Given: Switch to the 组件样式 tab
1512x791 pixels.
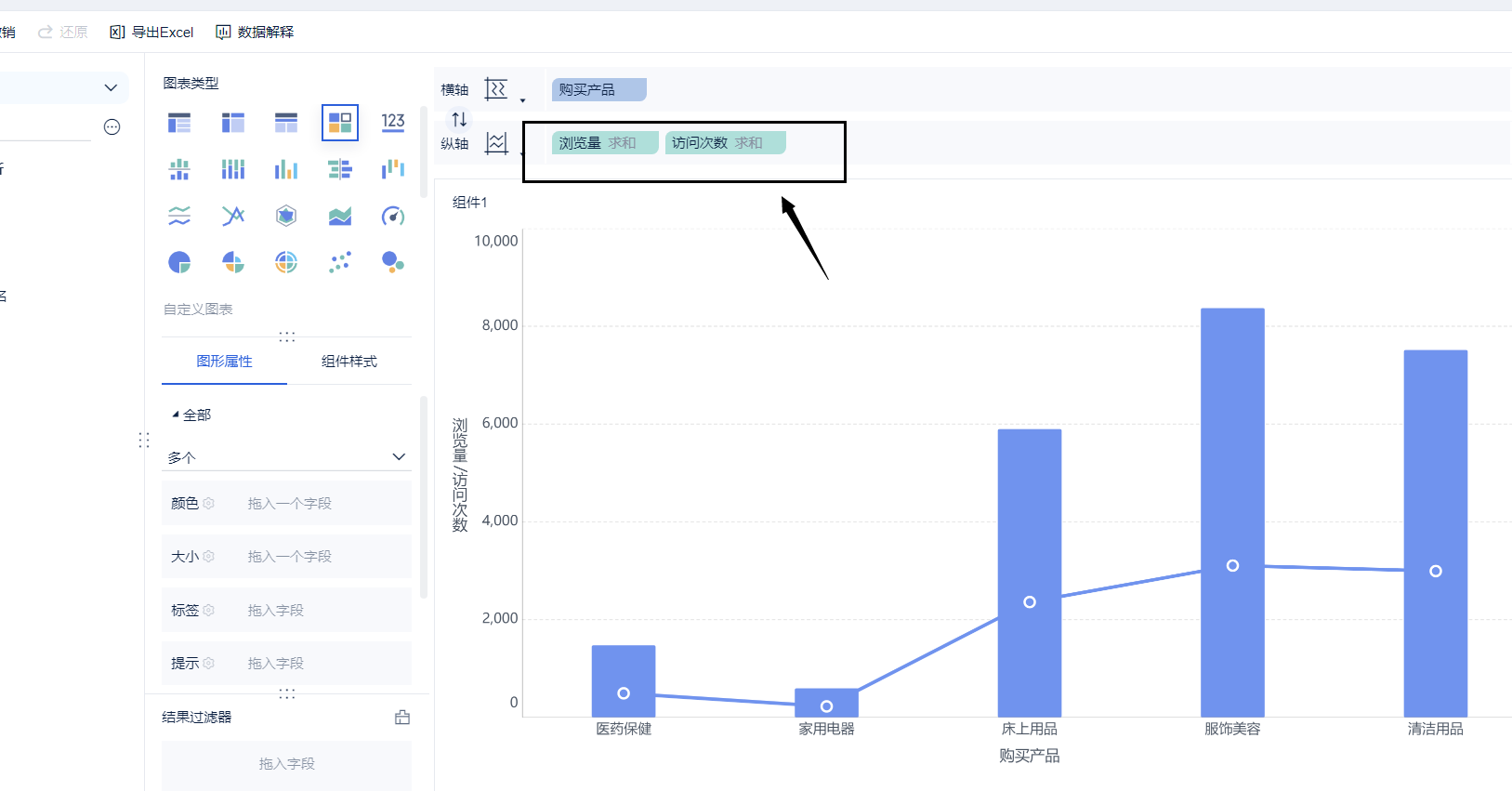Looking at the screenshot, I should click(349, 362).
